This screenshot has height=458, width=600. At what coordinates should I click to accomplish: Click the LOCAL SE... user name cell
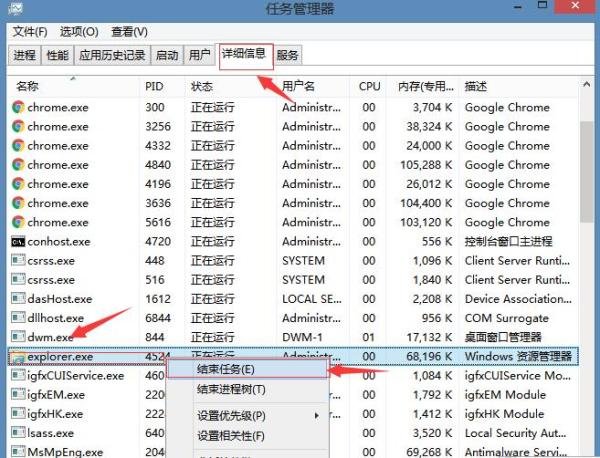tap(312, 299)
